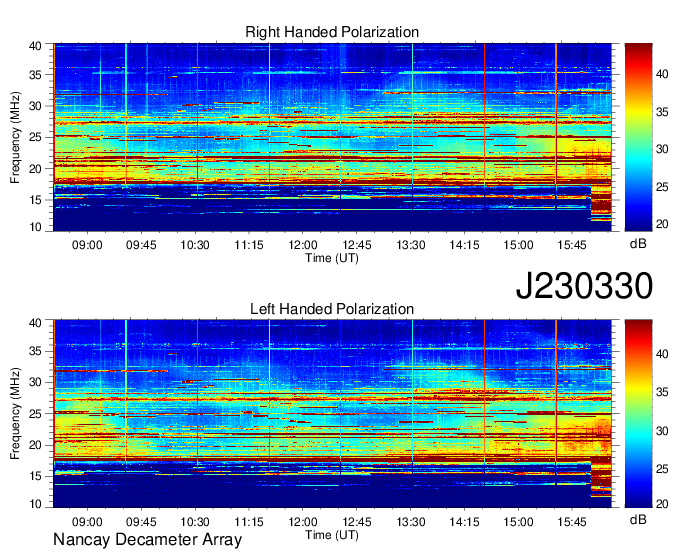Click the 15:45 tick label on top plot
Screen dimensions: 680x552
coord(572,245)
